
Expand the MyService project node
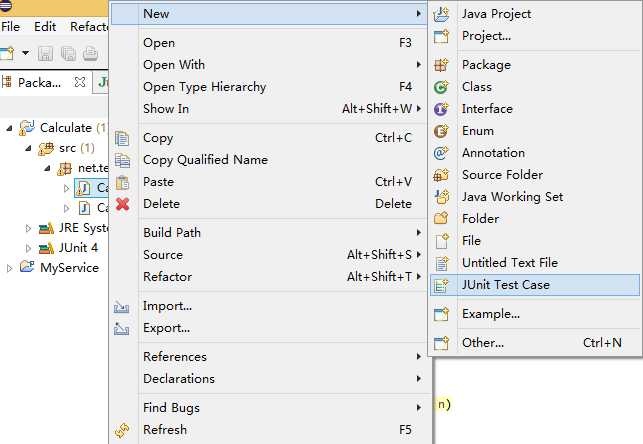pos(9,268)
